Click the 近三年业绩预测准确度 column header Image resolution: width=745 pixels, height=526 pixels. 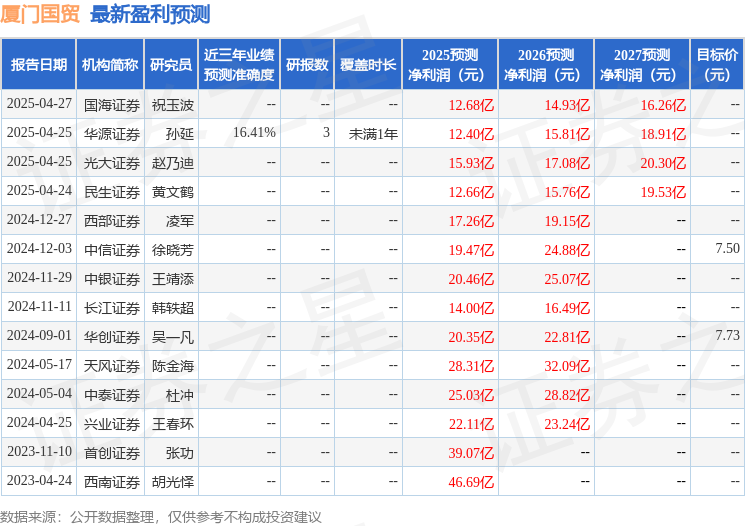(x=239, y=65)
